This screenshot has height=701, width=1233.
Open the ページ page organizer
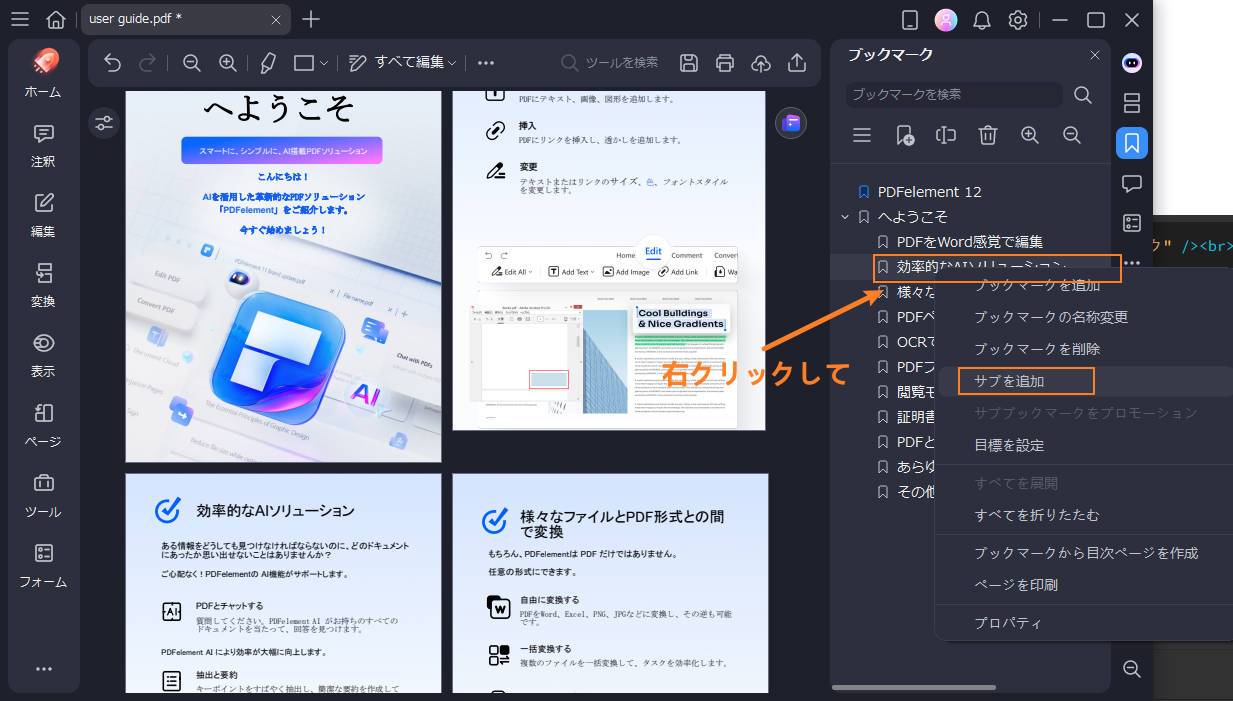click(42, 427)
